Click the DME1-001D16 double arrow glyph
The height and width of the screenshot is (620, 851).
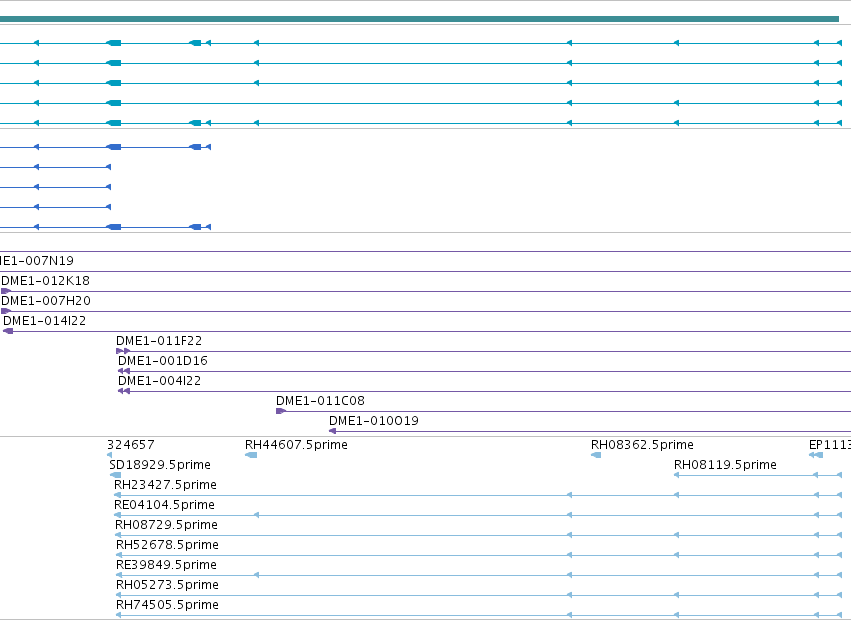point(124,371)
